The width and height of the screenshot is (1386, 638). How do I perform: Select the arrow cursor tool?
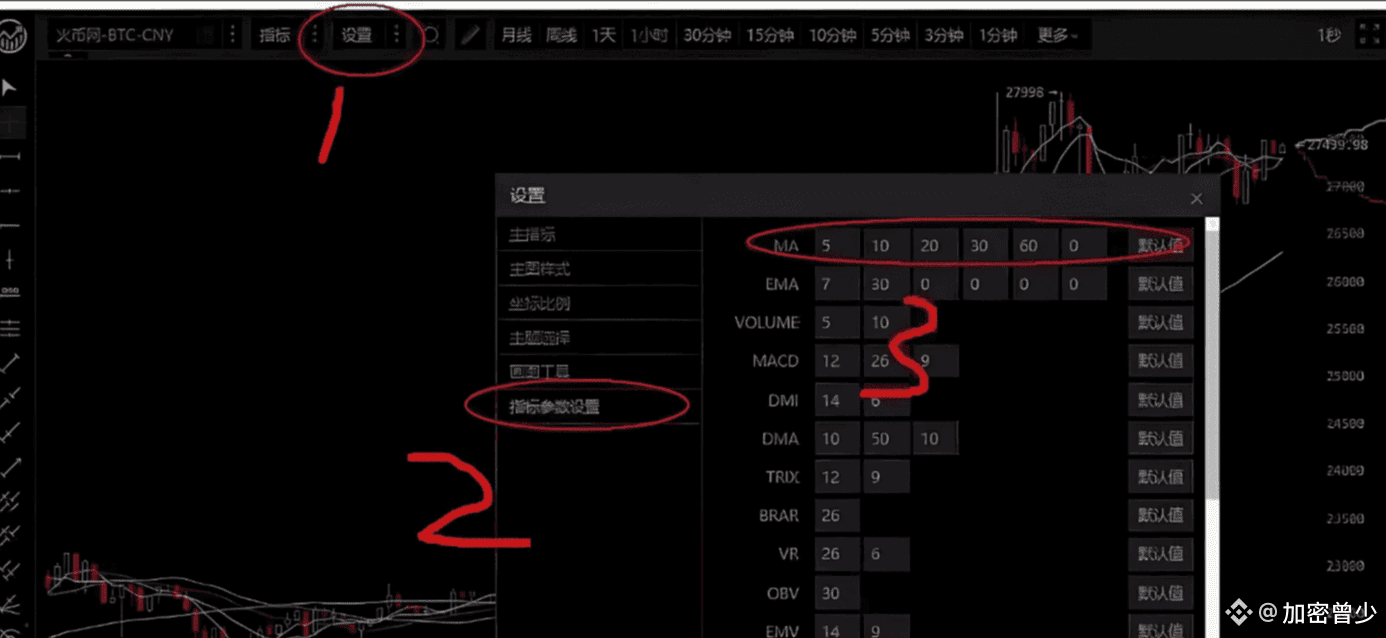pos(10,87)
